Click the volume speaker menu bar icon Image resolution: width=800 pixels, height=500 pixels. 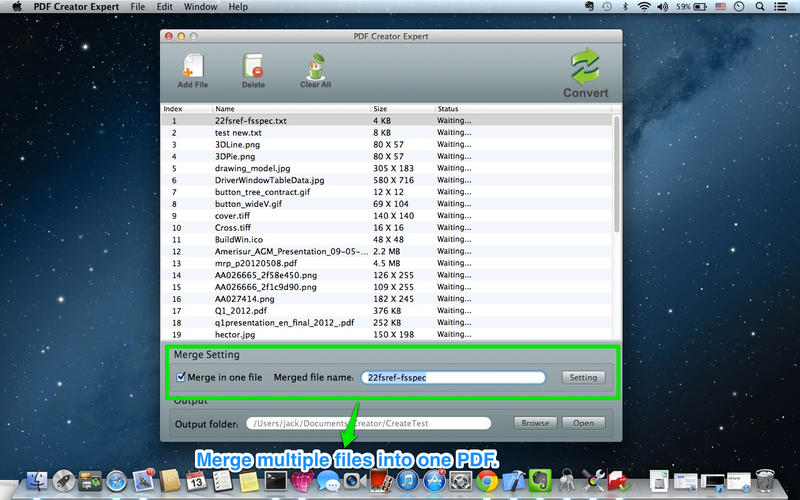pyautogui.click(x=662, y=7)
